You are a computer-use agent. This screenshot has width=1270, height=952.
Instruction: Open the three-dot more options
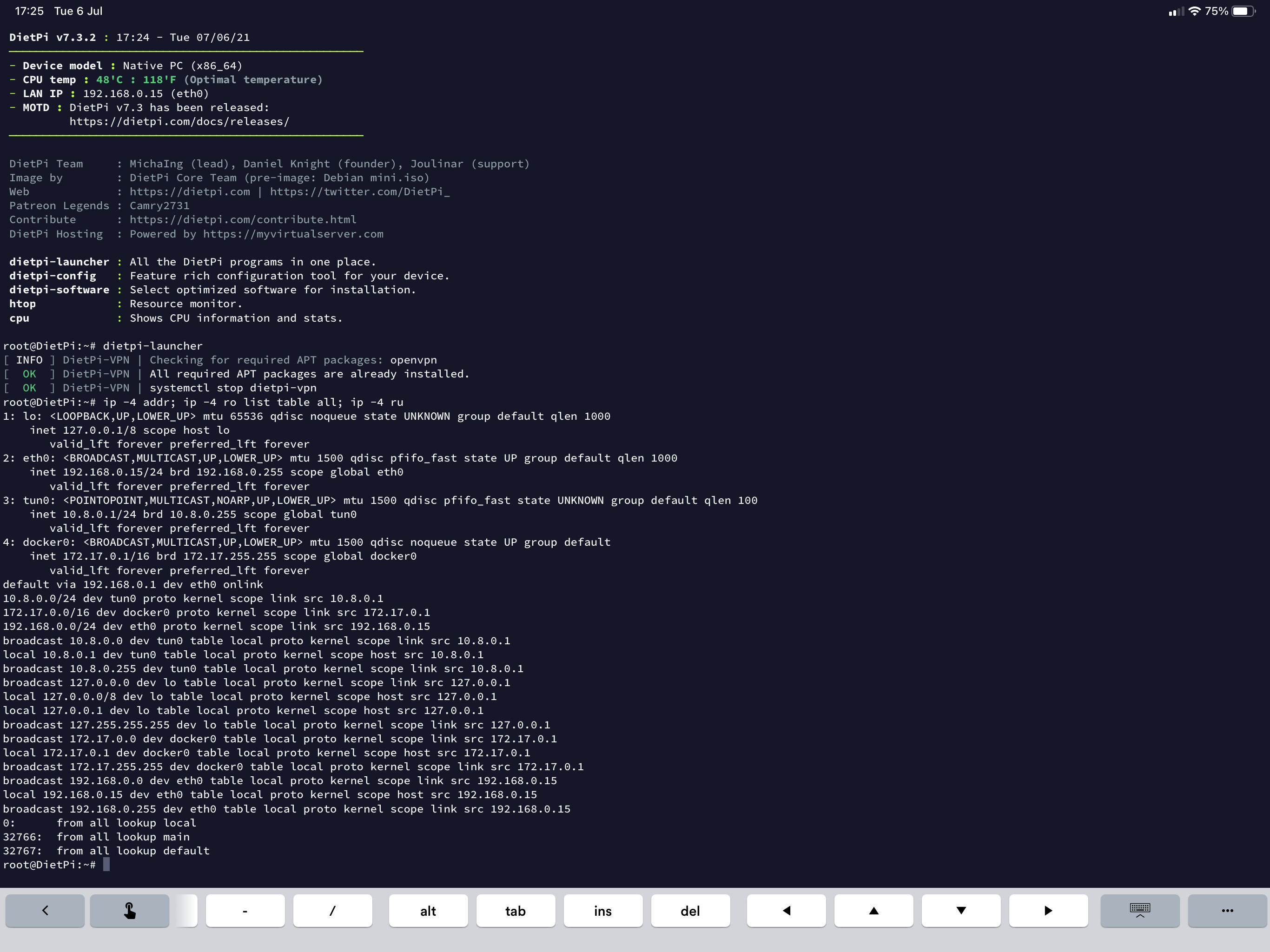click(1227, 910)
